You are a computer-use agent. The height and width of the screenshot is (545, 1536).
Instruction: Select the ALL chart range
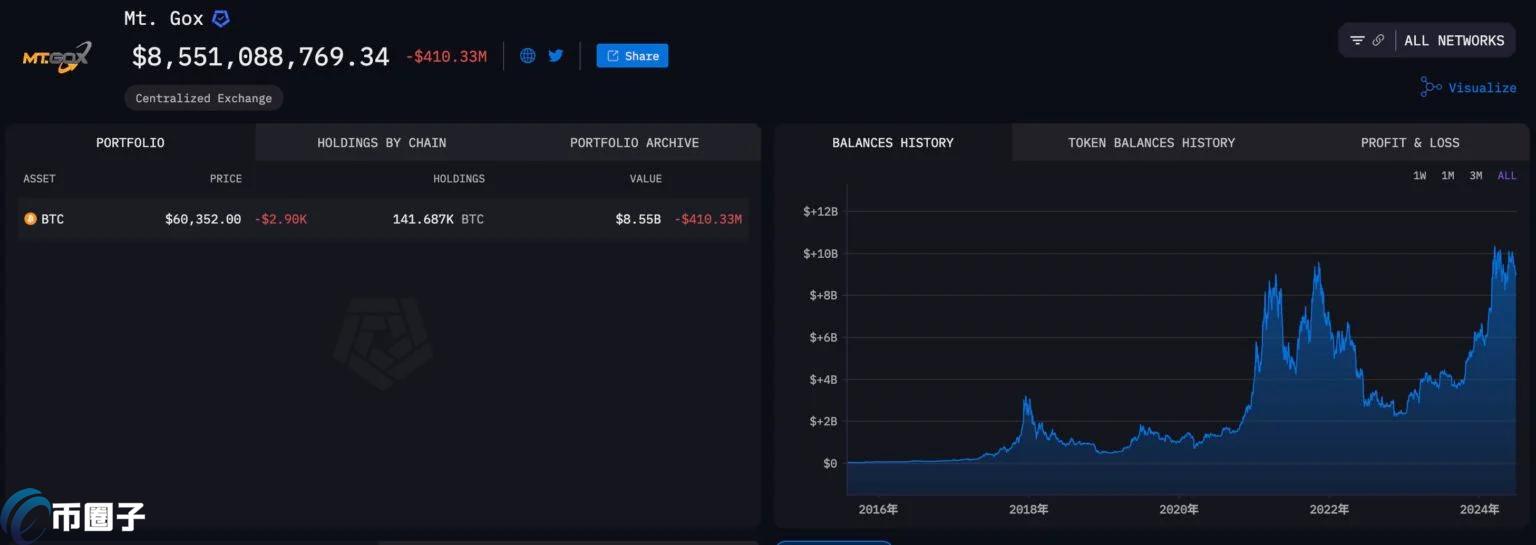tap(1506, 175)
